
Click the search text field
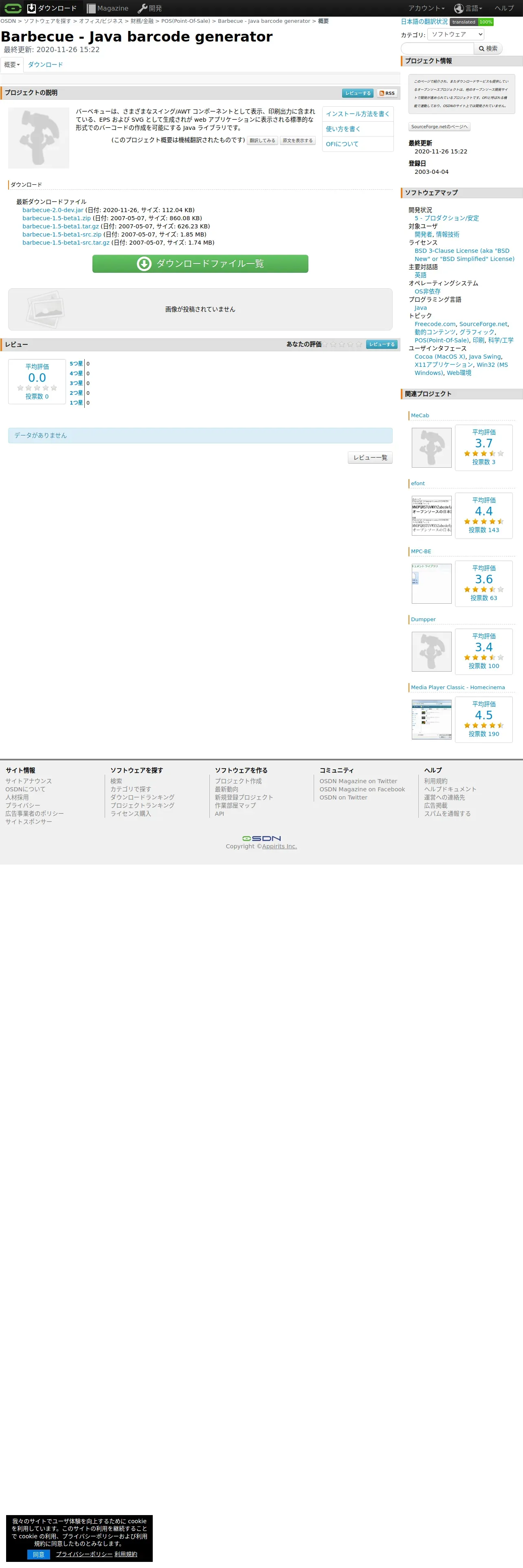pyautogui.click(x=437, y=49)
